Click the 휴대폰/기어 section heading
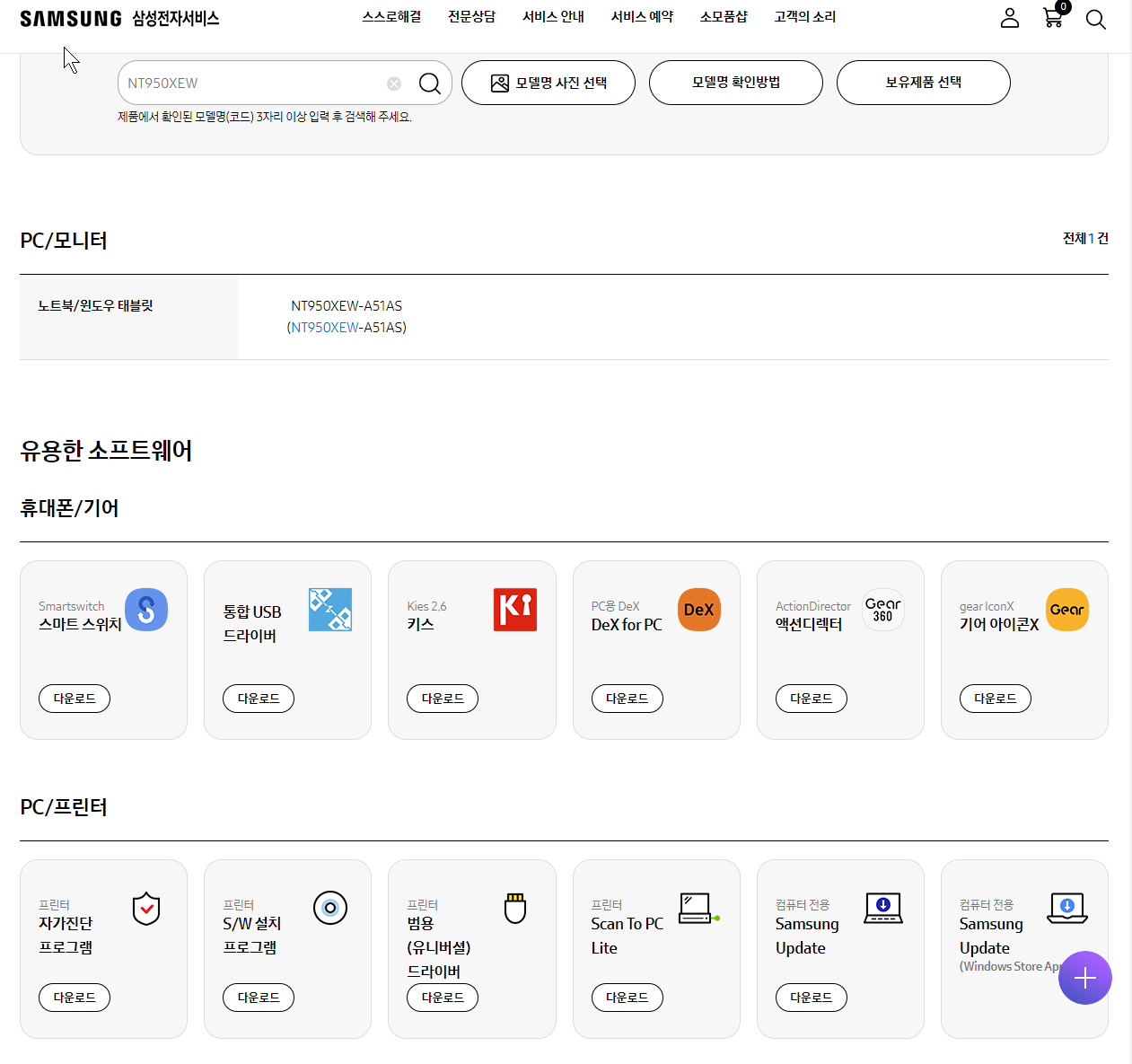1132x1064 pixels. [69, 508]
